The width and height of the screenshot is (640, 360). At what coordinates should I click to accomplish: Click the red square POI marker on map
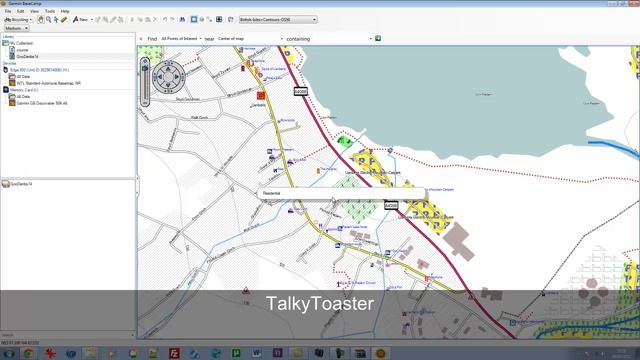tap(261, 96)
